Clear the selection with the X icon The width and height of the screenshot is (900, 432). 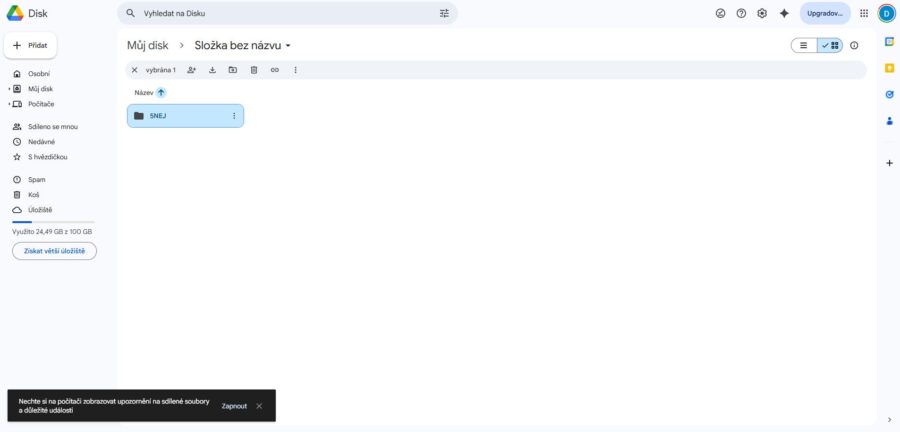134,70
